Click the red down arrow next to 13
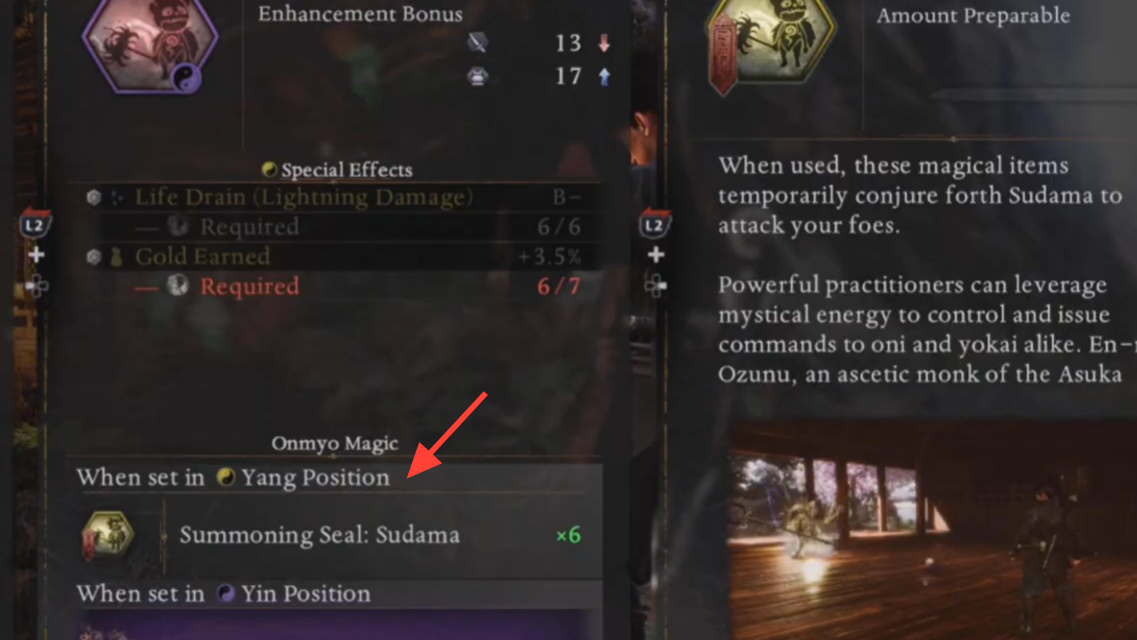 604,43
